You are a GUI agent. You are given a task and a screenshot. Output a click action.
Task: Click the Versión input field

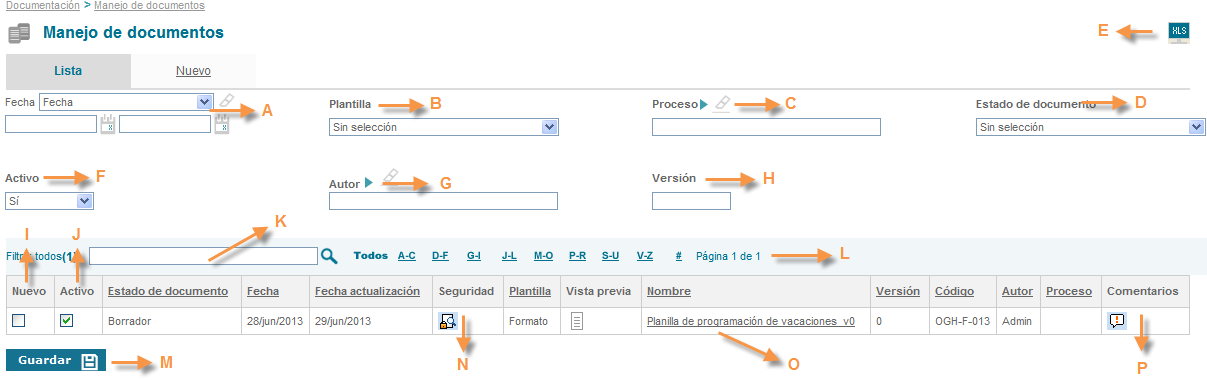691,201
